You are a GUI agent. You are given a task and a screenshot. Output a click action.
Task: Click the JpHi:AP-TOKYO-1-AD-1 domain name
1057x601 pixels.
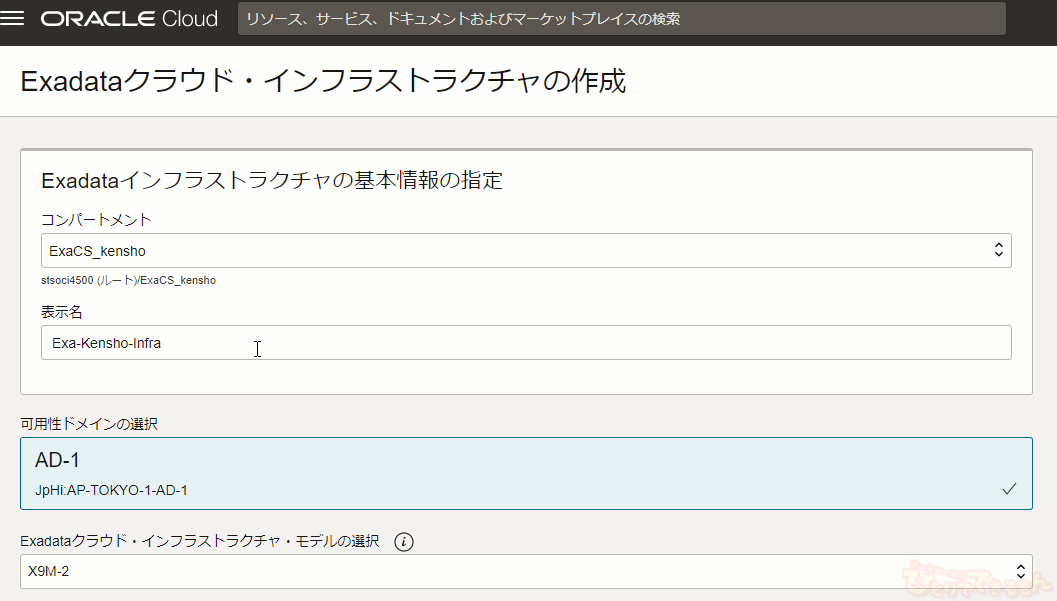111,490
